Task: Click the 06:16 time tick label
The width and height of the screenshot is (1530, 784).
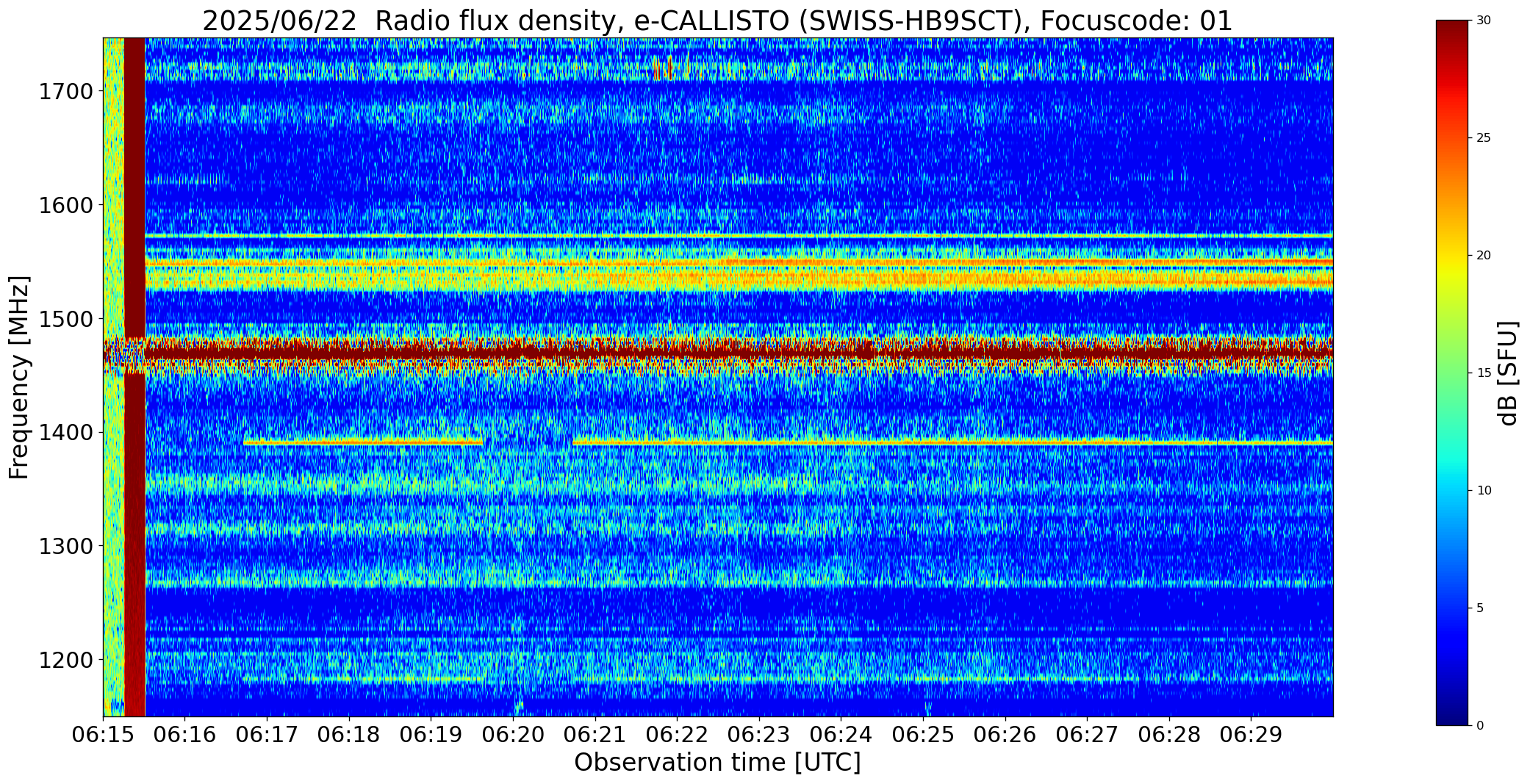Action: [185, 735]
